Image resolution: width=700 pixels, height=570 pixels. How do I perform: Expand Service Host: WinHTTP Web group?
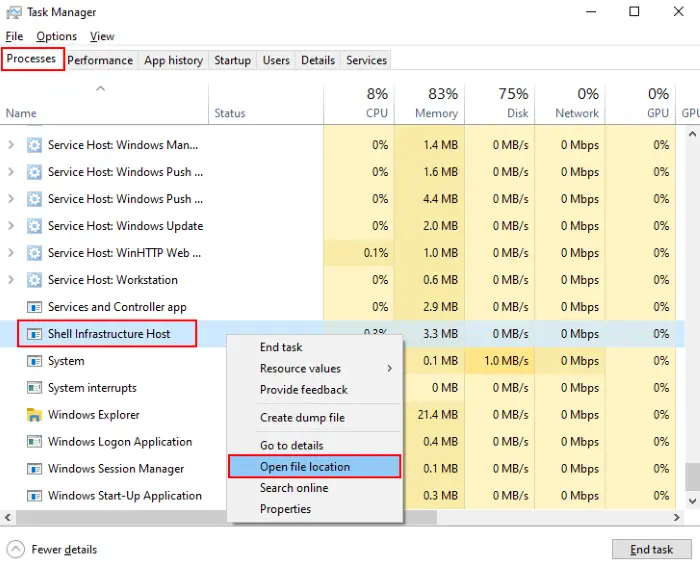[x=11, y=253]
